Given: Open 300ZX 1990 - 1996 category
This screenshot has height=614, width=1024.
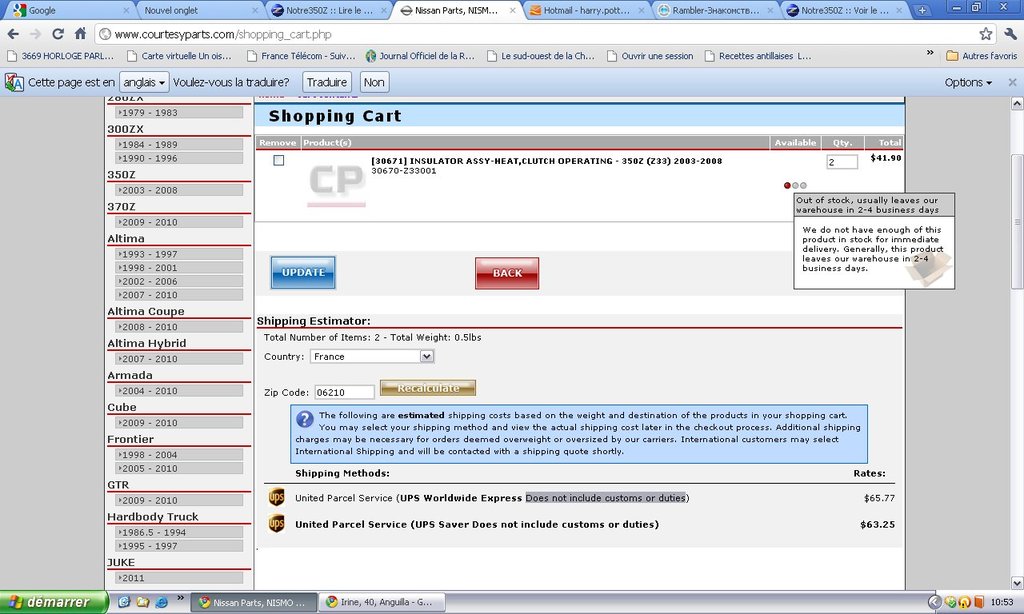Looking at the screenshot, I should coord(179,158).
